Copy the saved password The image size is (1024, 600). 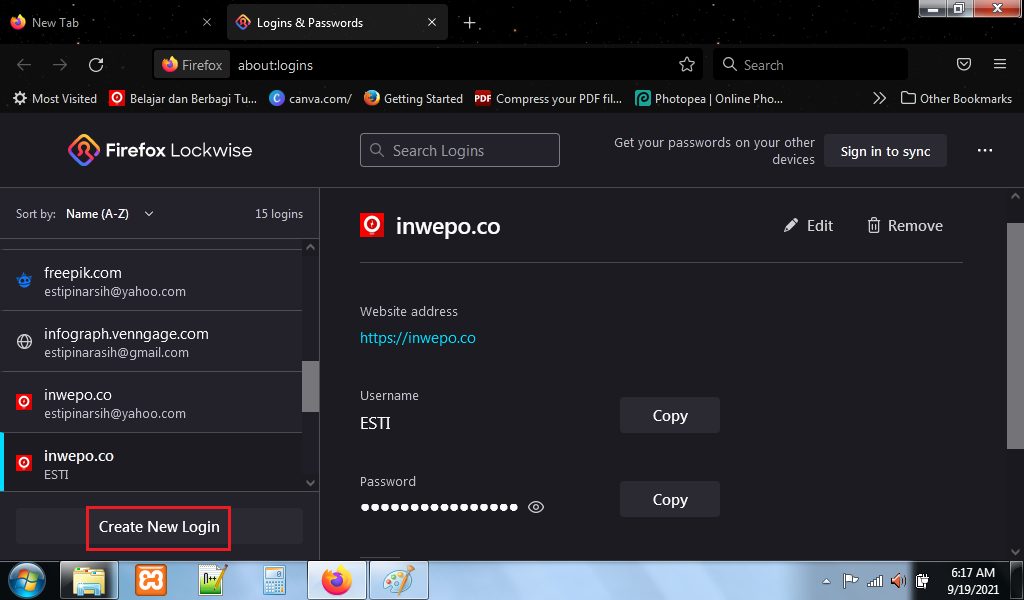coord(669,499)
